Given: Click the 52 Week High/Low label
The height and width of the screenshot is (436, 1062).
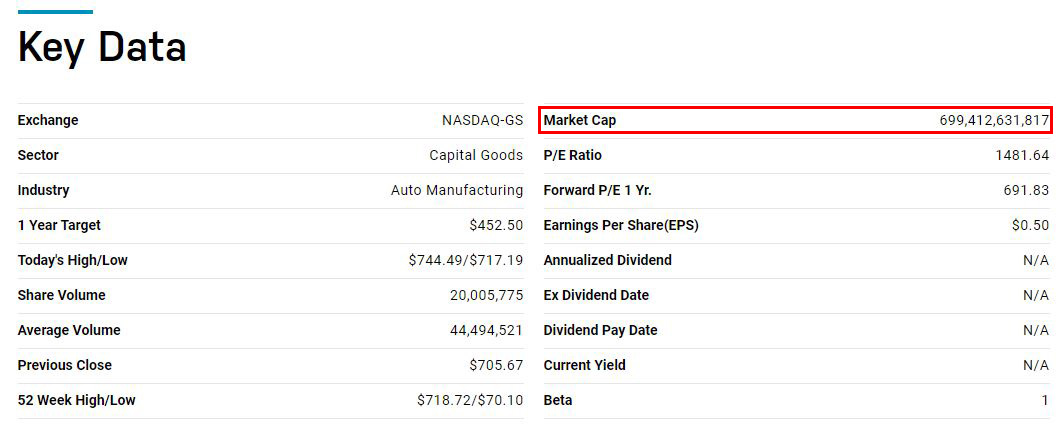Looking at the screenshot, I should [76, 400].
